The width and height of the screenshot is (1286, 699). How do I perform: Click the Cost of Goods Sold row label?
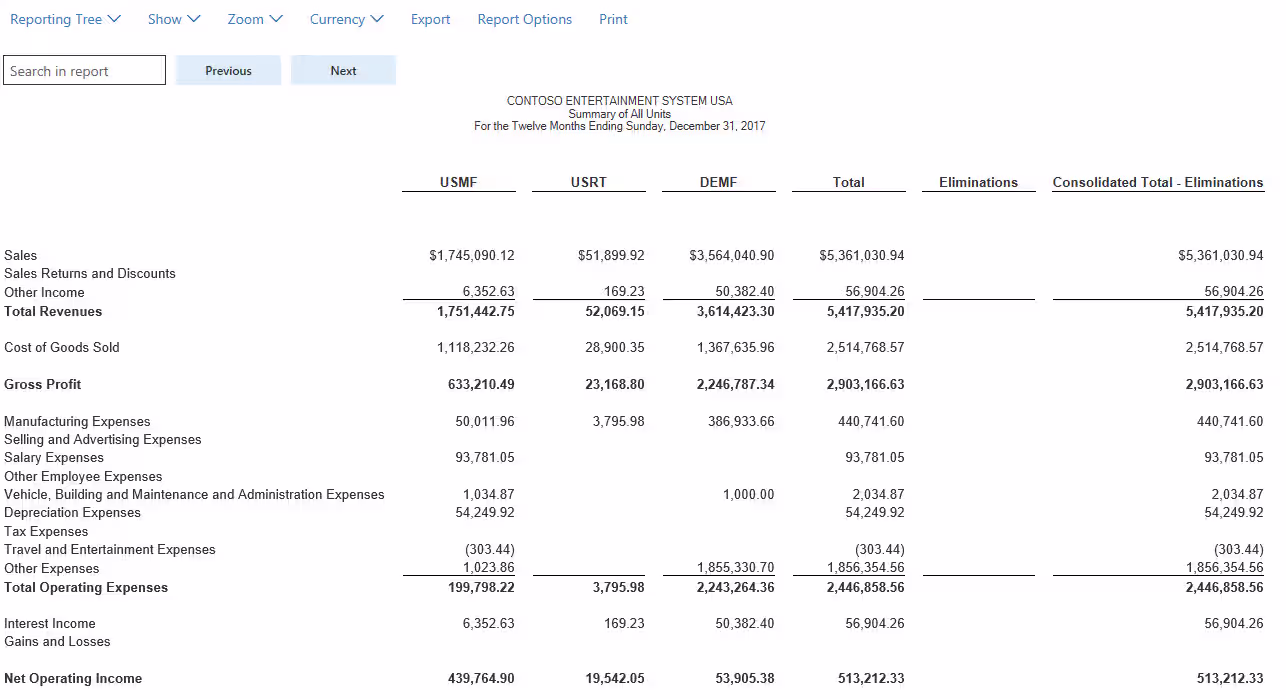[x=62, y=348]
